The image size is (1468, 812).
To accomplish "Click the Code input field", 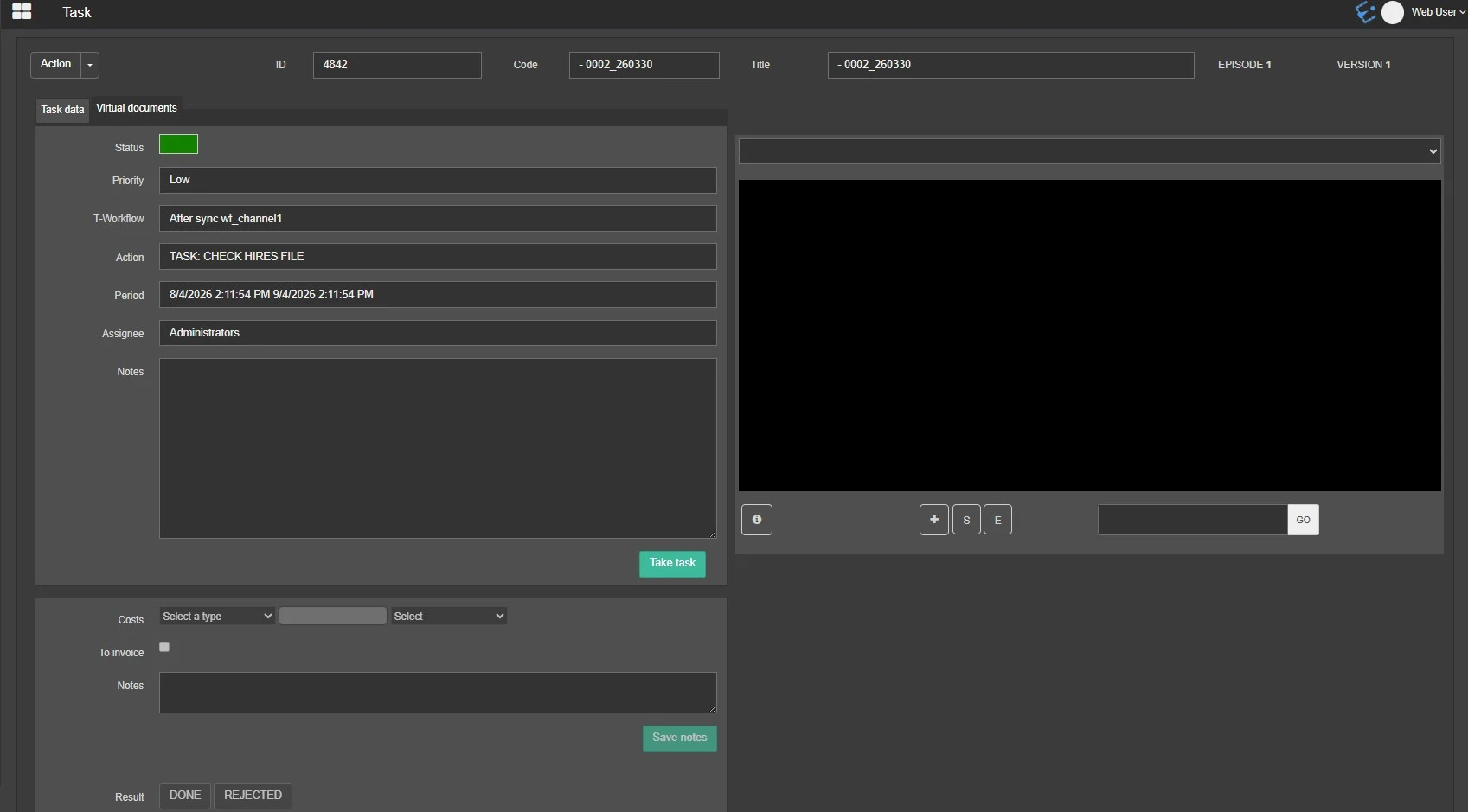I will (x=644, y=65).
